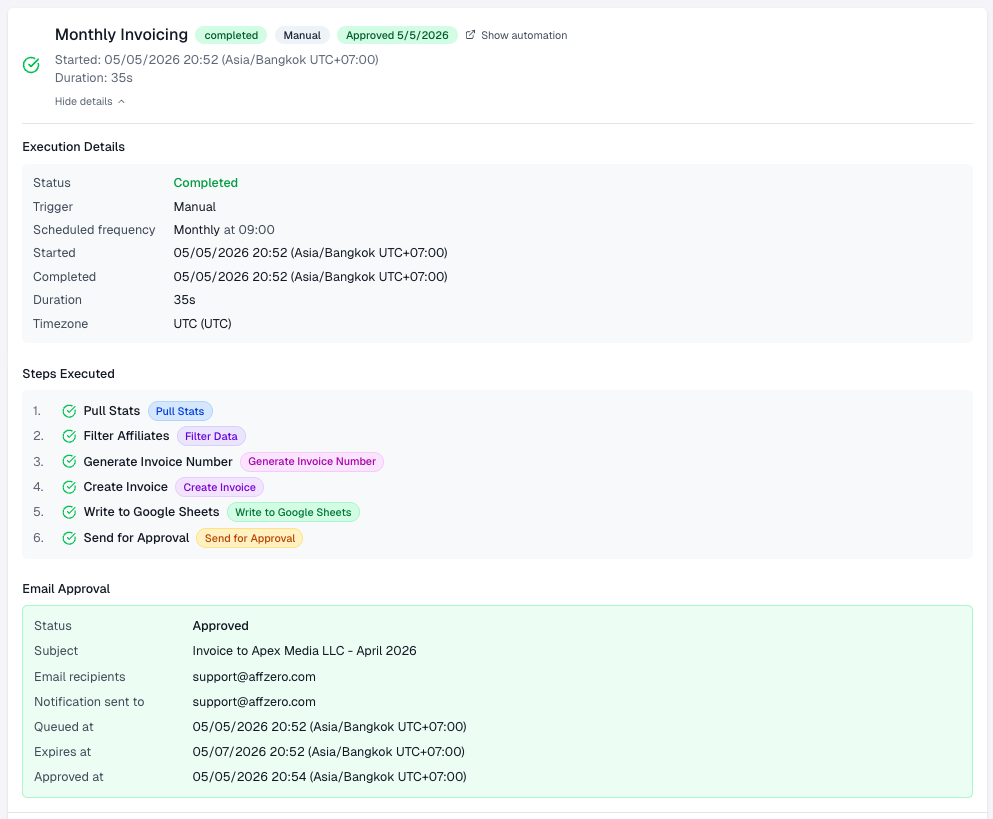993x819 pixels.
Task: Click the Pull Stats step name
Action: (111, 410)
